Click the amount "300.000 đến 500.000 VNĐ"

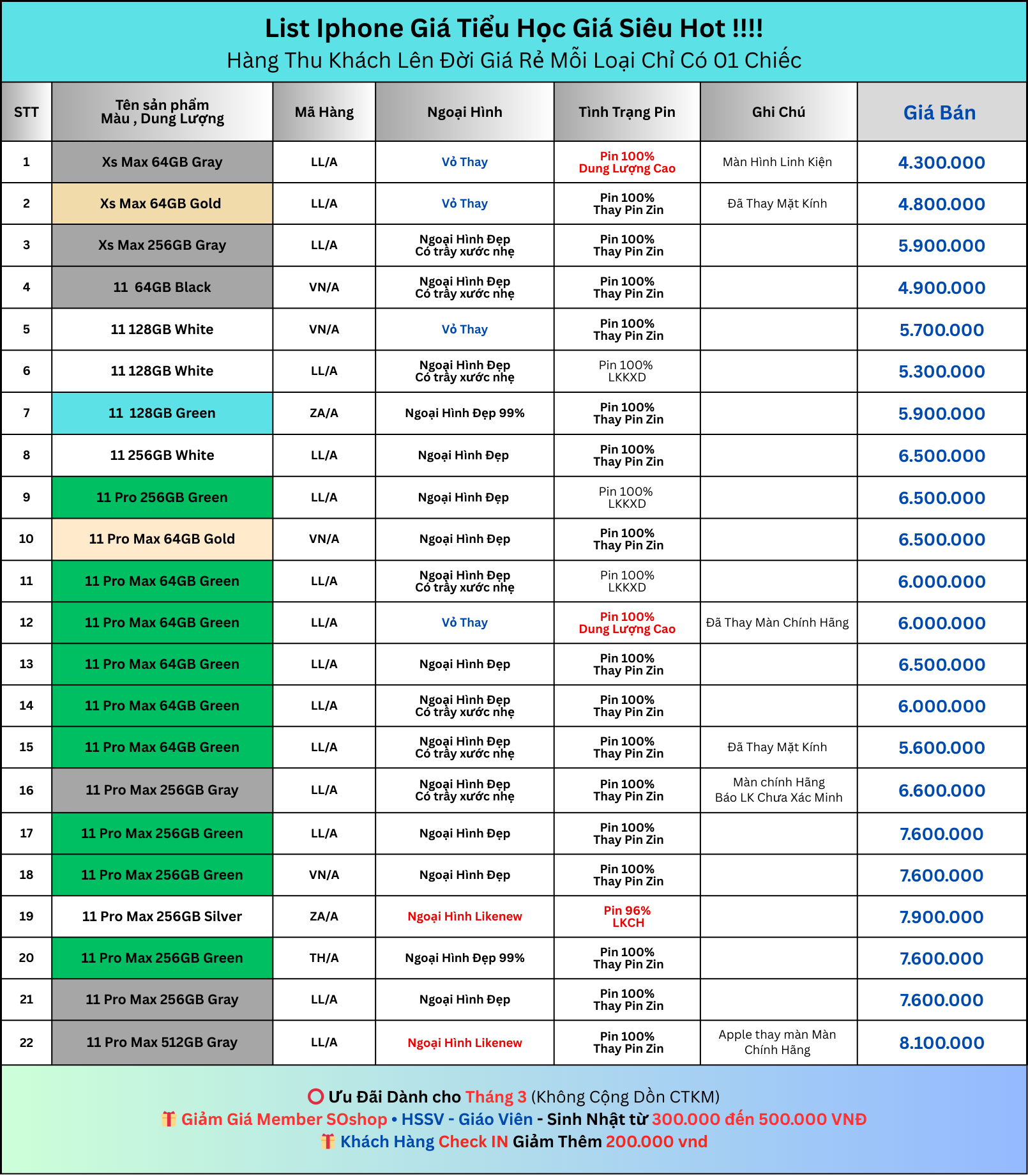point(759,1119)
